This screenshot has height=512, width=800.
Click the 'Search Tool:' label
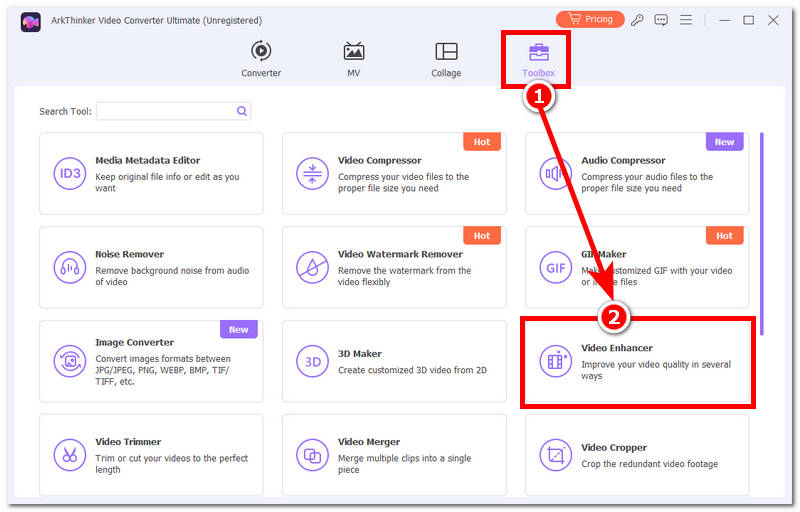coord(65,111)
